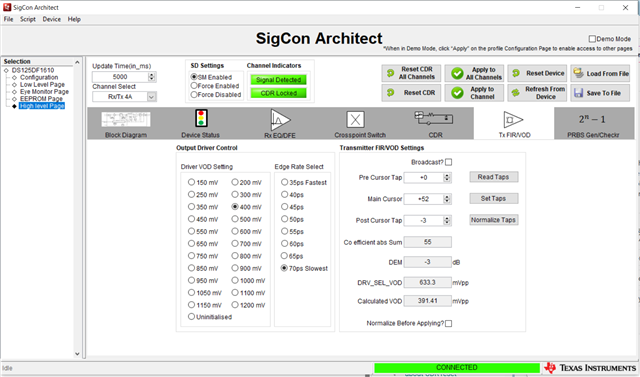Click the Save To File button
This screenshot has height=377, width=640.
[600, 93]
